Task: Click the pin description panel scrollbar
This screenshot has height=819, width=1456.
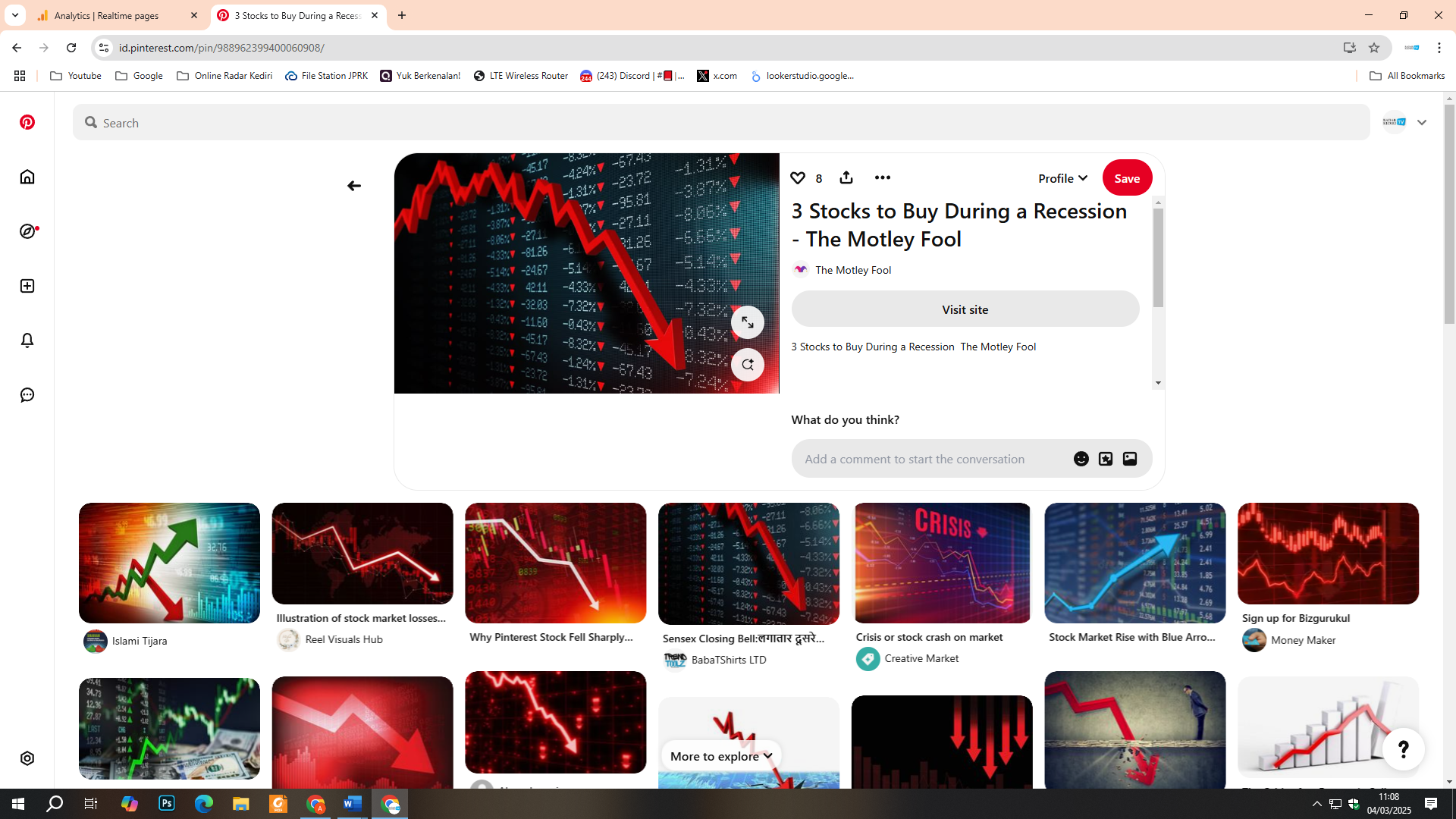Action: [x=1158, y=258]
